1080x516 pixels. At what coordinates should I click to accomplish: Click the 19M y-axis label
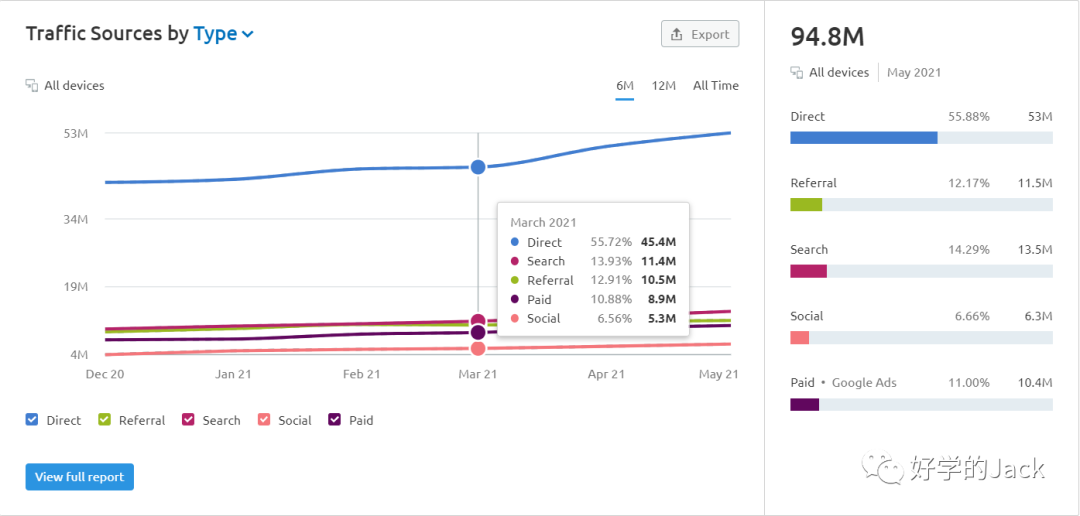click(x=78, y=287)
